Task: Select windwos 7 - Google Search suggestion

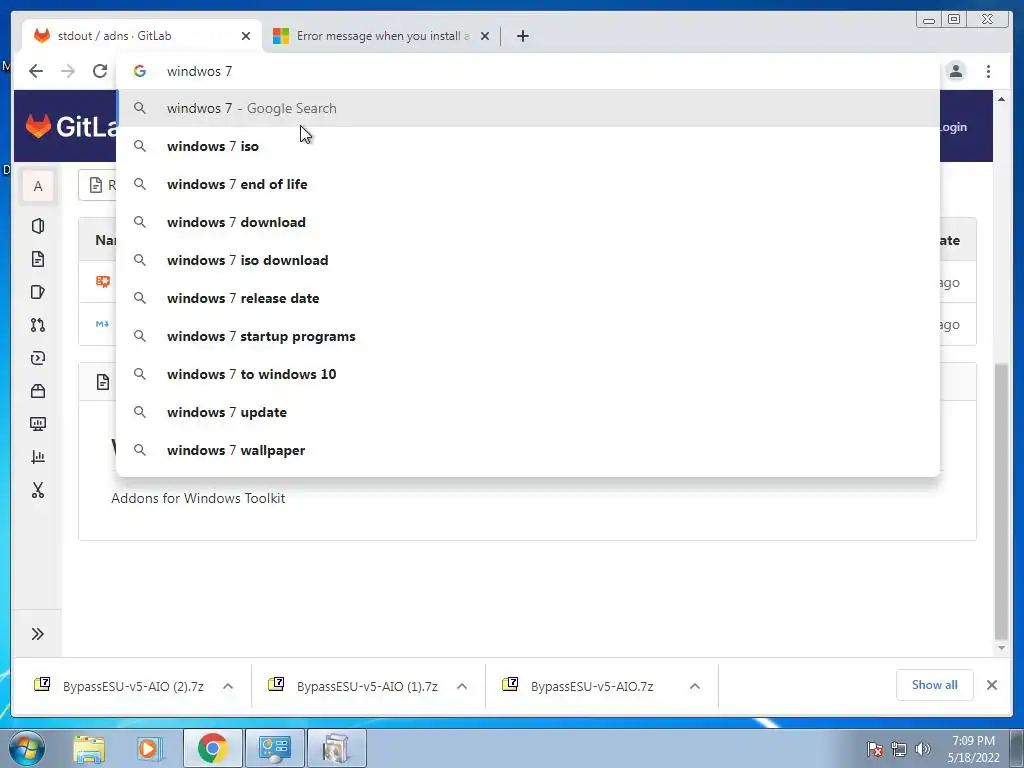Action: tap(528, 108)
